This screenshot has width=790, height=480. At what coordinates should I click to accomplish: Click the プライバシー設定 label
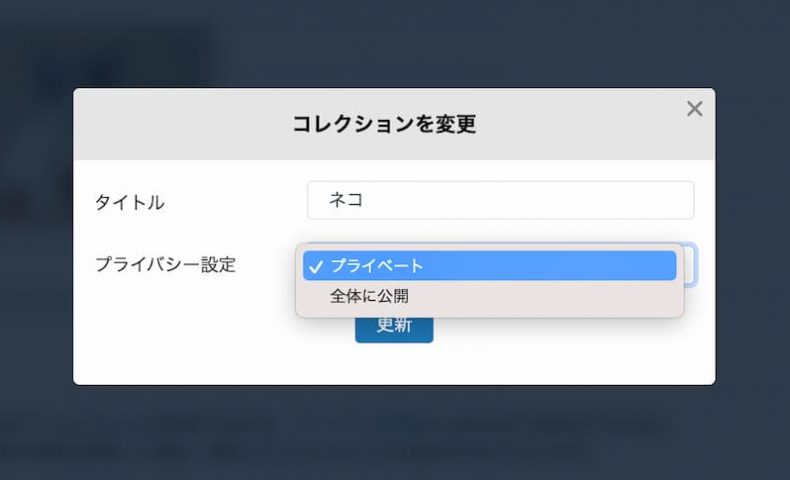pos(165,264)
